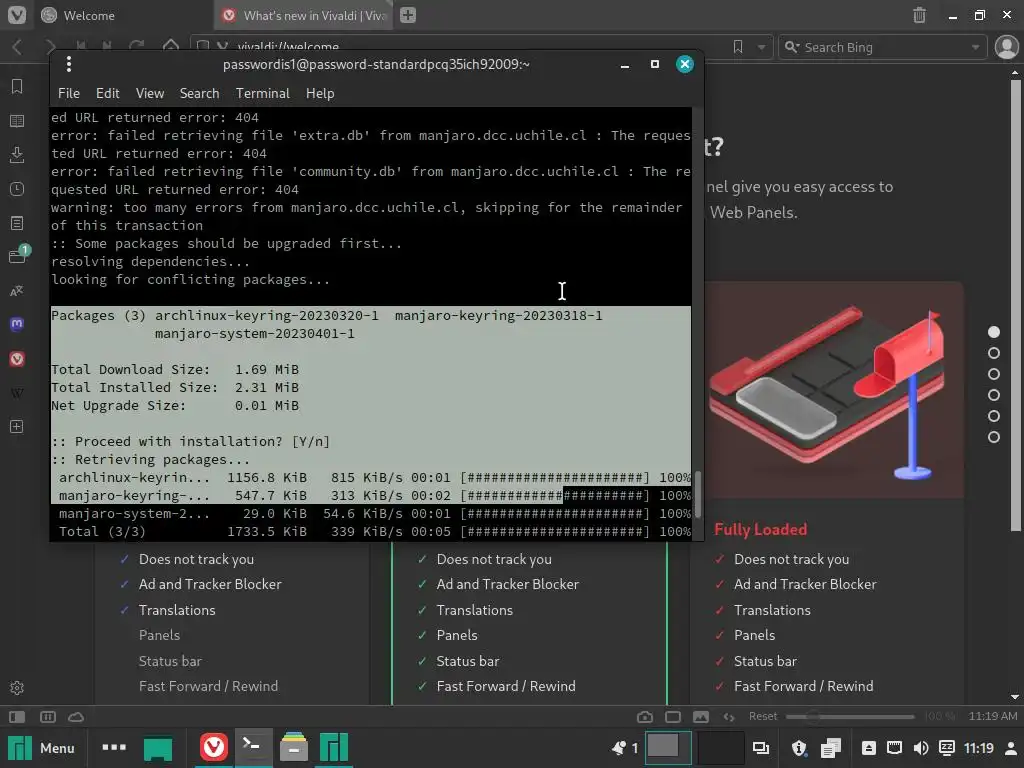This screenshot has width=1024, height=768.
Task: Reset the page zoom level
Action: tap(763, 716)
